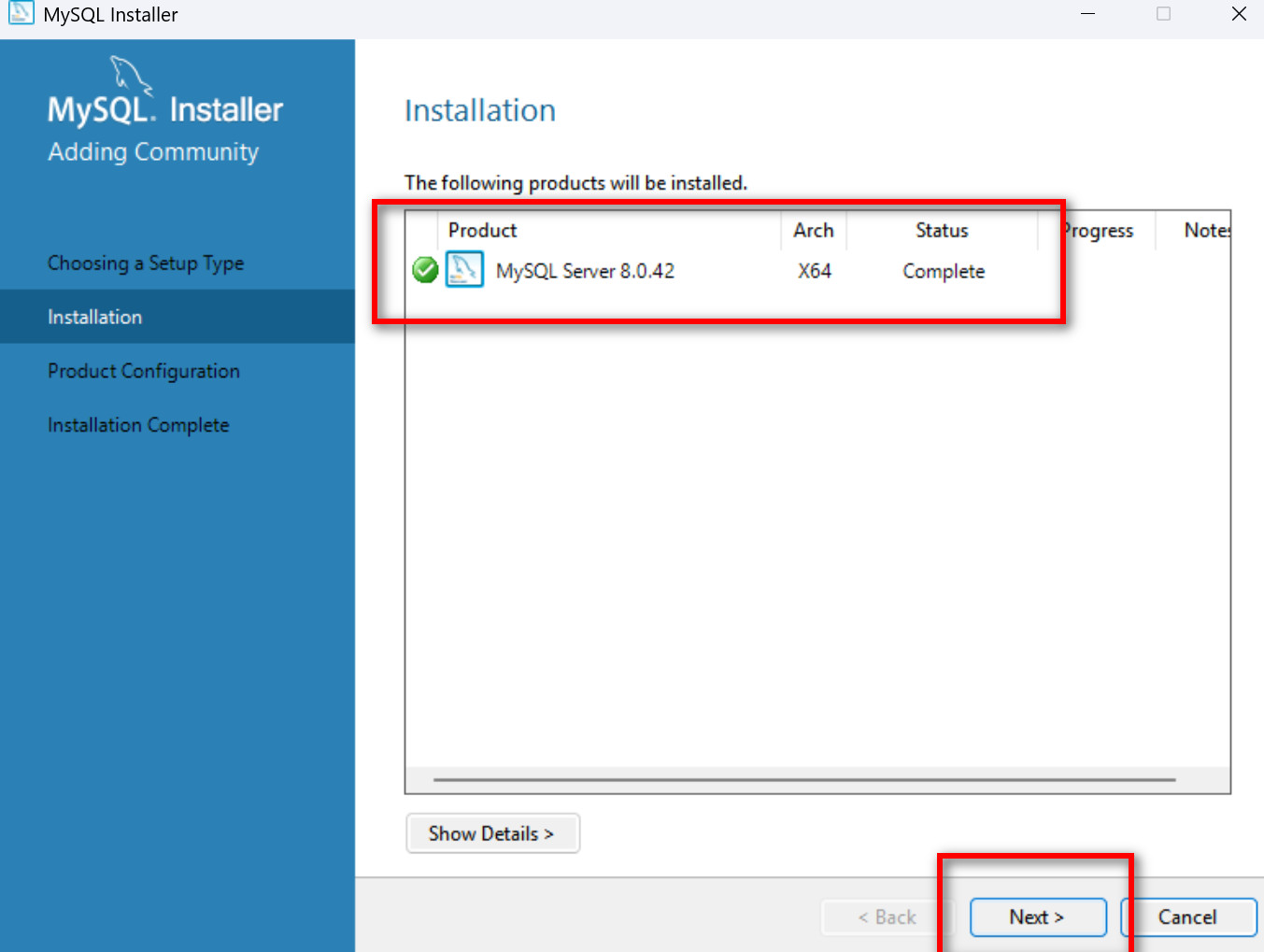This screenshot has width=1264, height=952.
Task: Close the MySQL Installer window
Action: [x=1239, y=14]
